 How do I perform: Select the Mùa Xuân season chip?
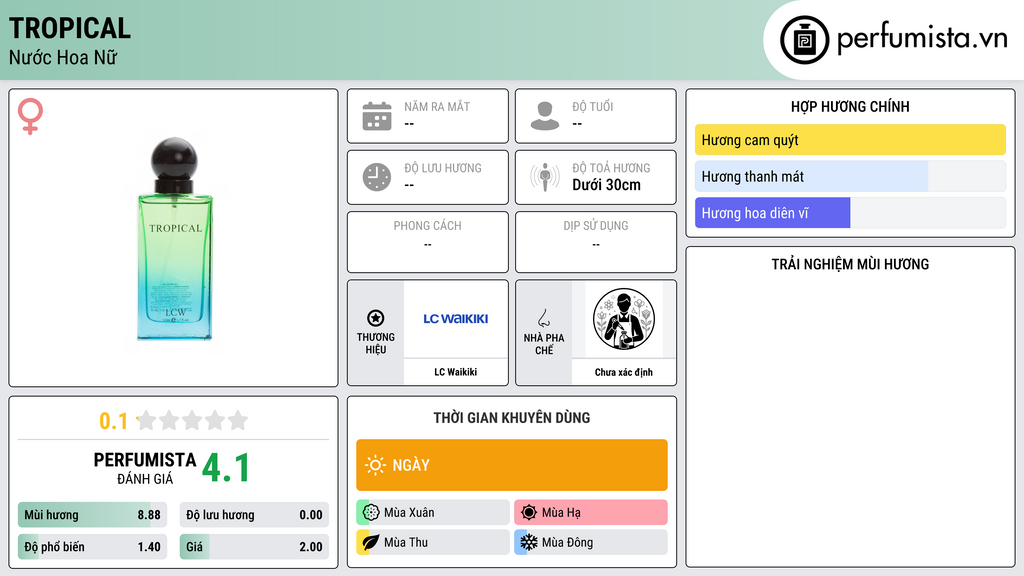[x=433, y=513]
